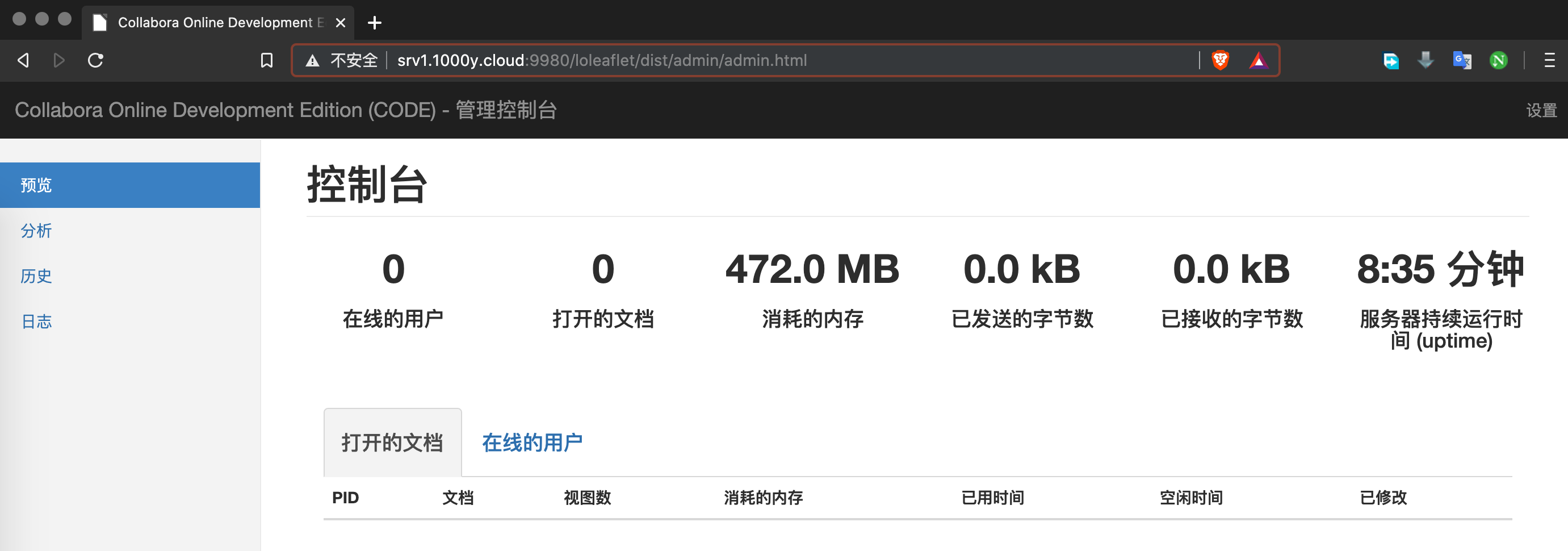The image size is (1568, 551).
Task: Go back using the browser back arrow
Action: pos(23,60)
